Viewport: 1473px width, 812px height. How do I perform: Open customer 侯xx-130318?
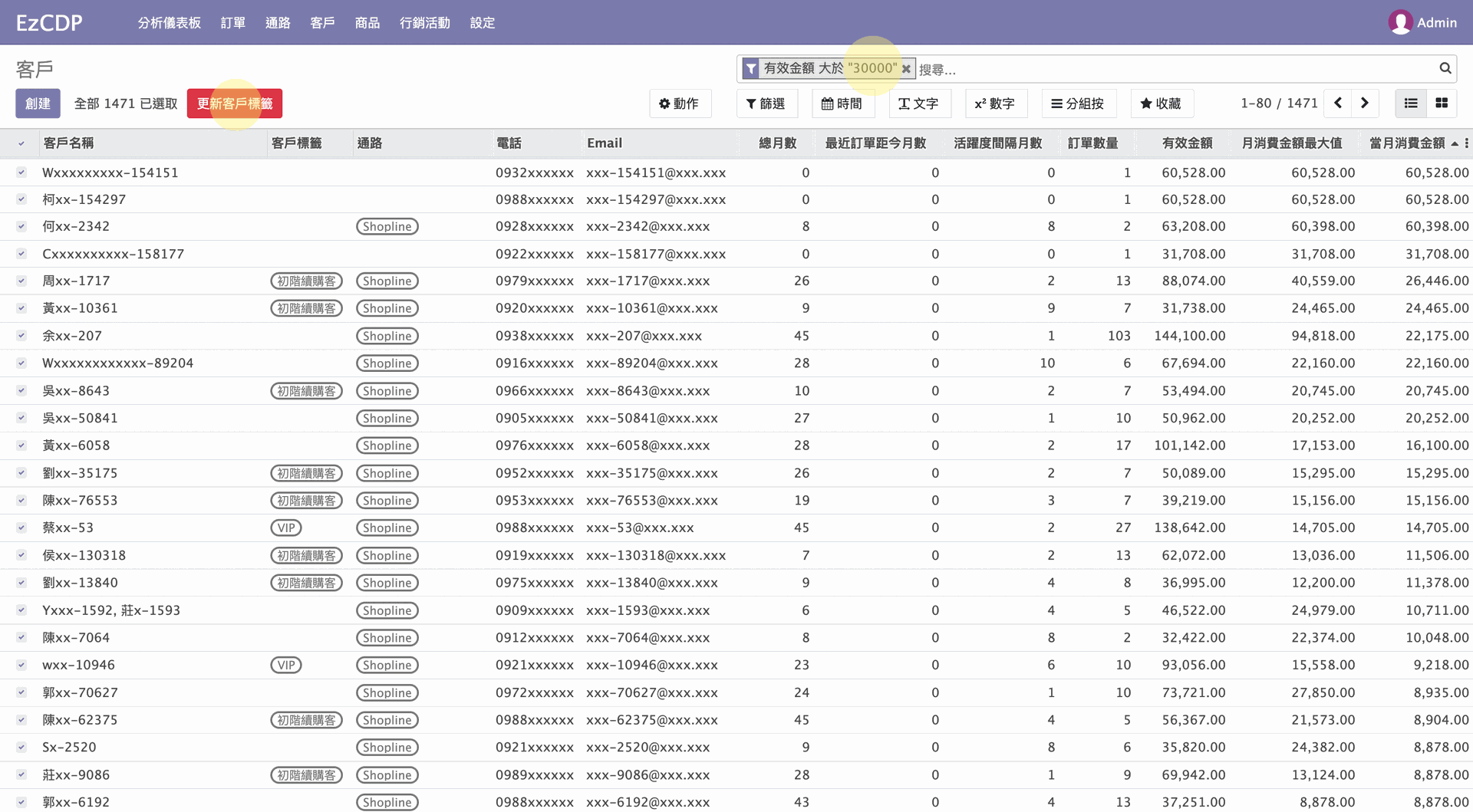pos(84,555)
